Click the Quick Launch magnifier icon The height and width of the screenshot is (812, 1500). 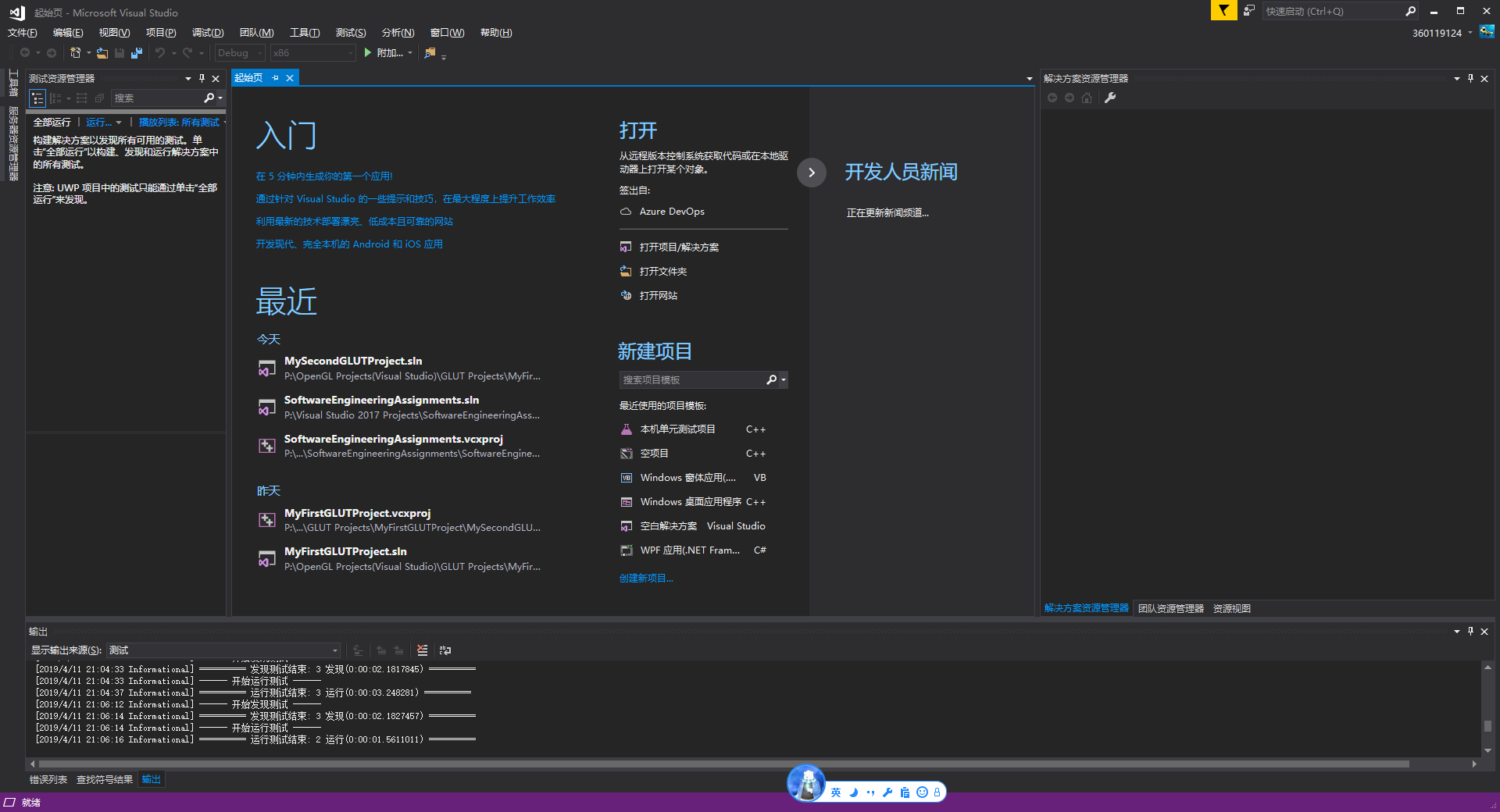(x=1410, y=11)
